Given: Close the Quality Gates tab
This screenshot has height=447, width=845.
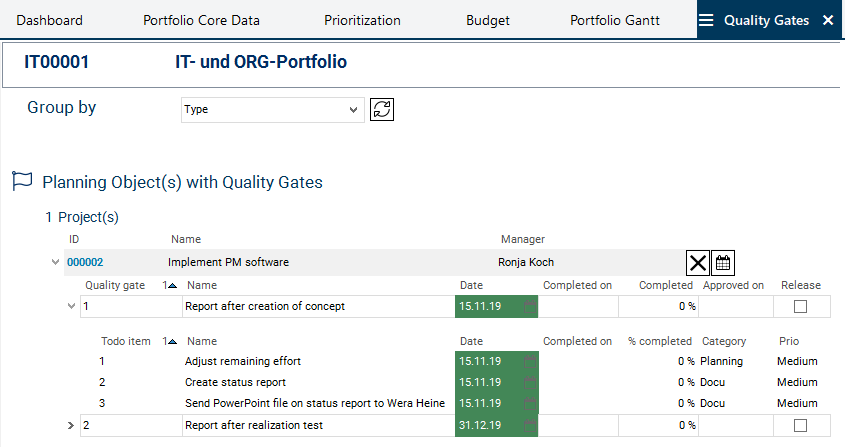Looking at the screenshot, I should point(827,20).
